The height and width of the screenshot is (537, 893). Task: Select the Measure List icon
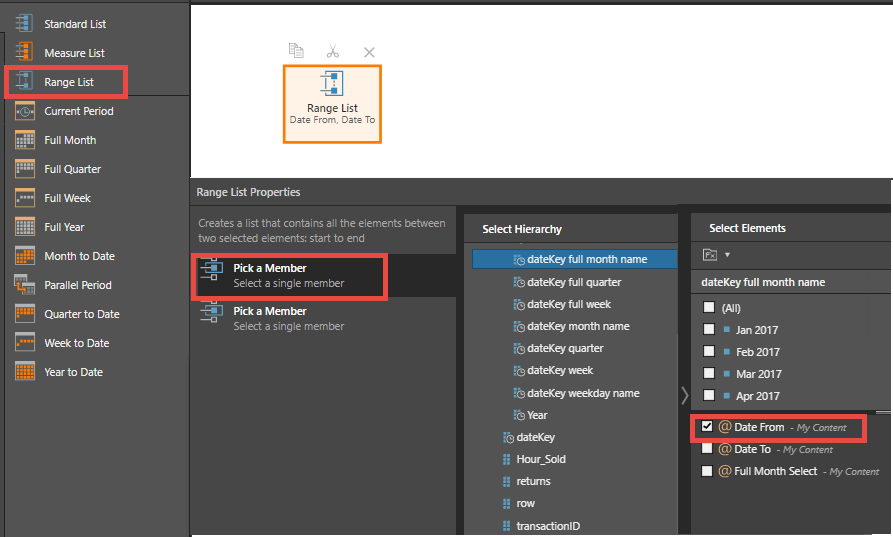coord(24,52)
